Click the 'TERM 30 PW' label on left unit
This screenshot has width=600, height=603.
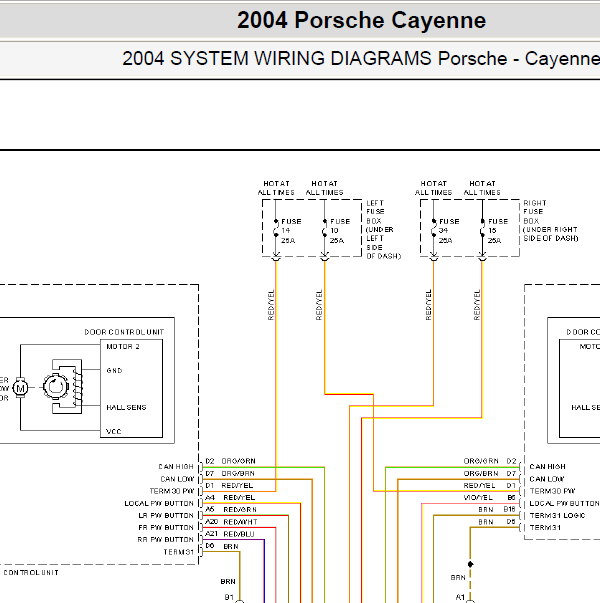(172, 491)
